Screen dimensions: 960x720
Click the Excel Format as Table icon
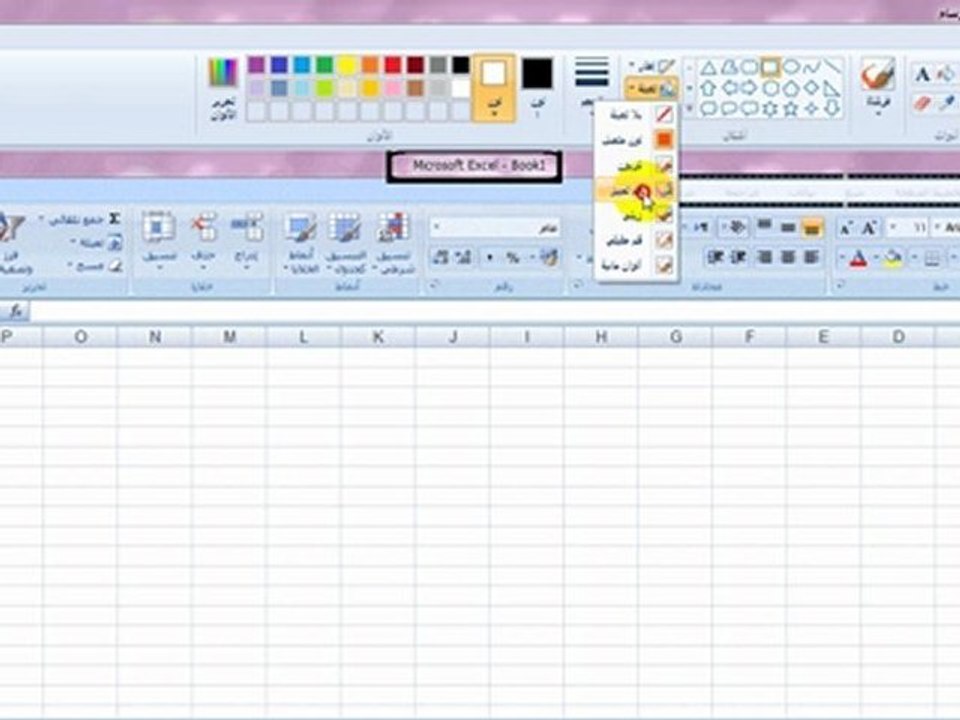pyautogui.click(x=345, y=227)
